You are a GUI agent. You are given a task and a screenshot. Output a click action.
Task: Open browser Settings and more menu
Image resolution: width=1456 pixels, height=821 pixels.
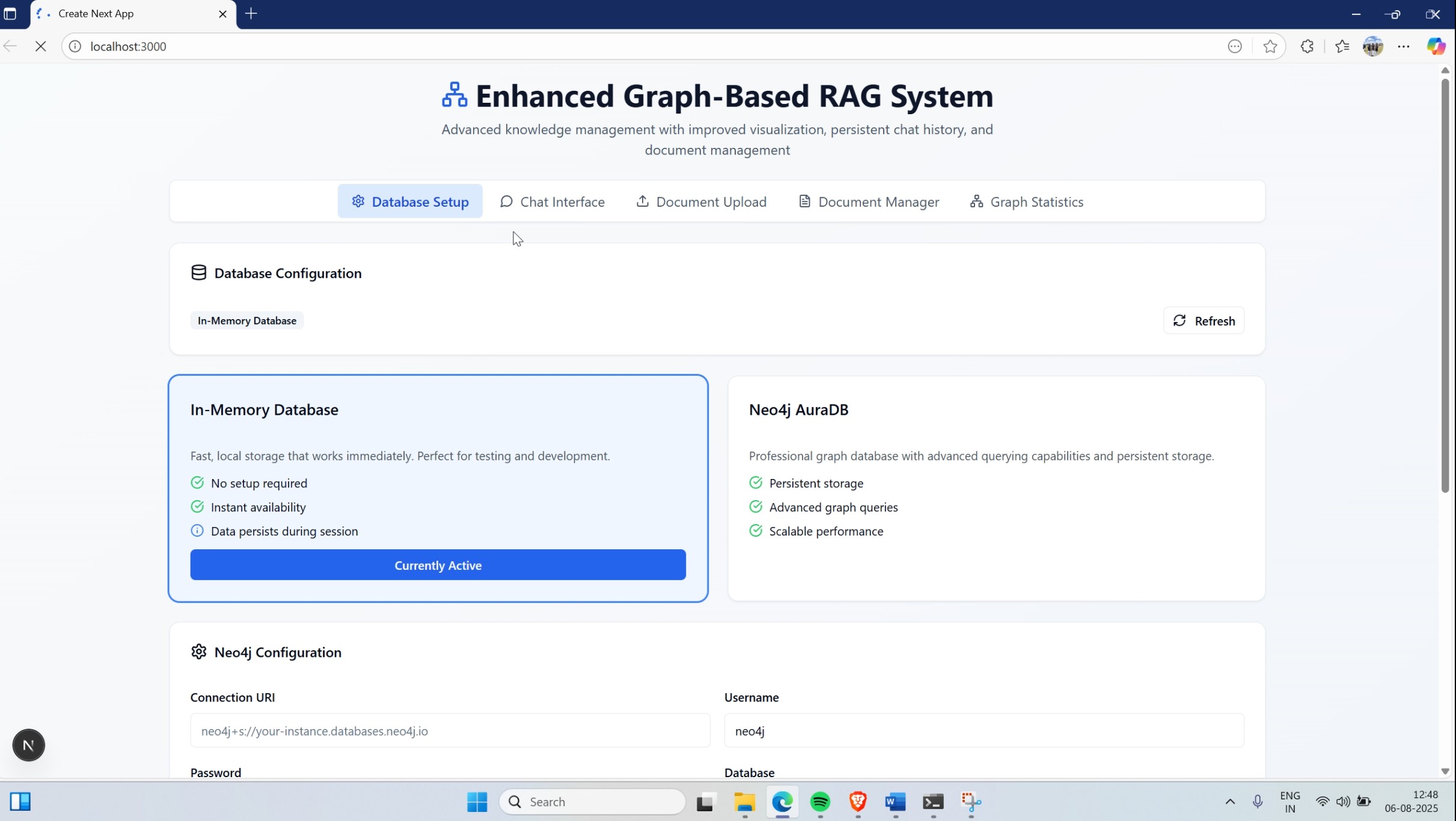(1404, 46)
